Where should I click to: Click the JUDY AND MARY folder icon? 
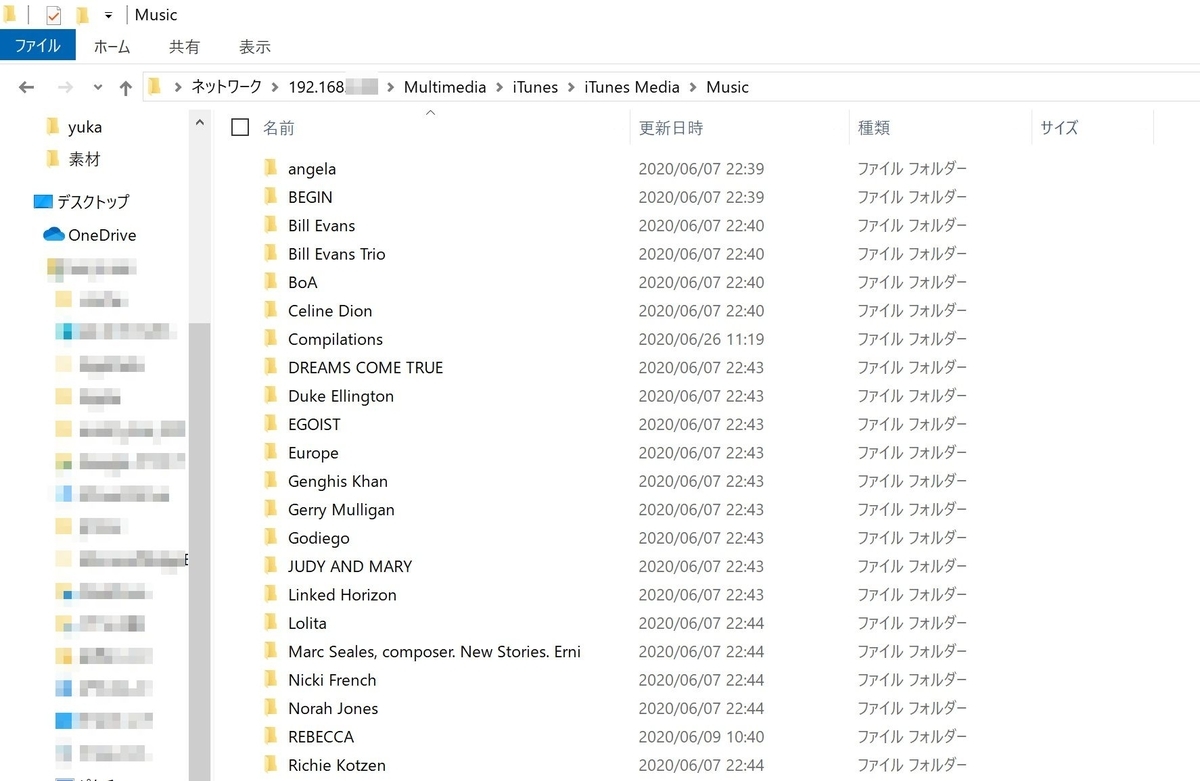pos(270,566)
